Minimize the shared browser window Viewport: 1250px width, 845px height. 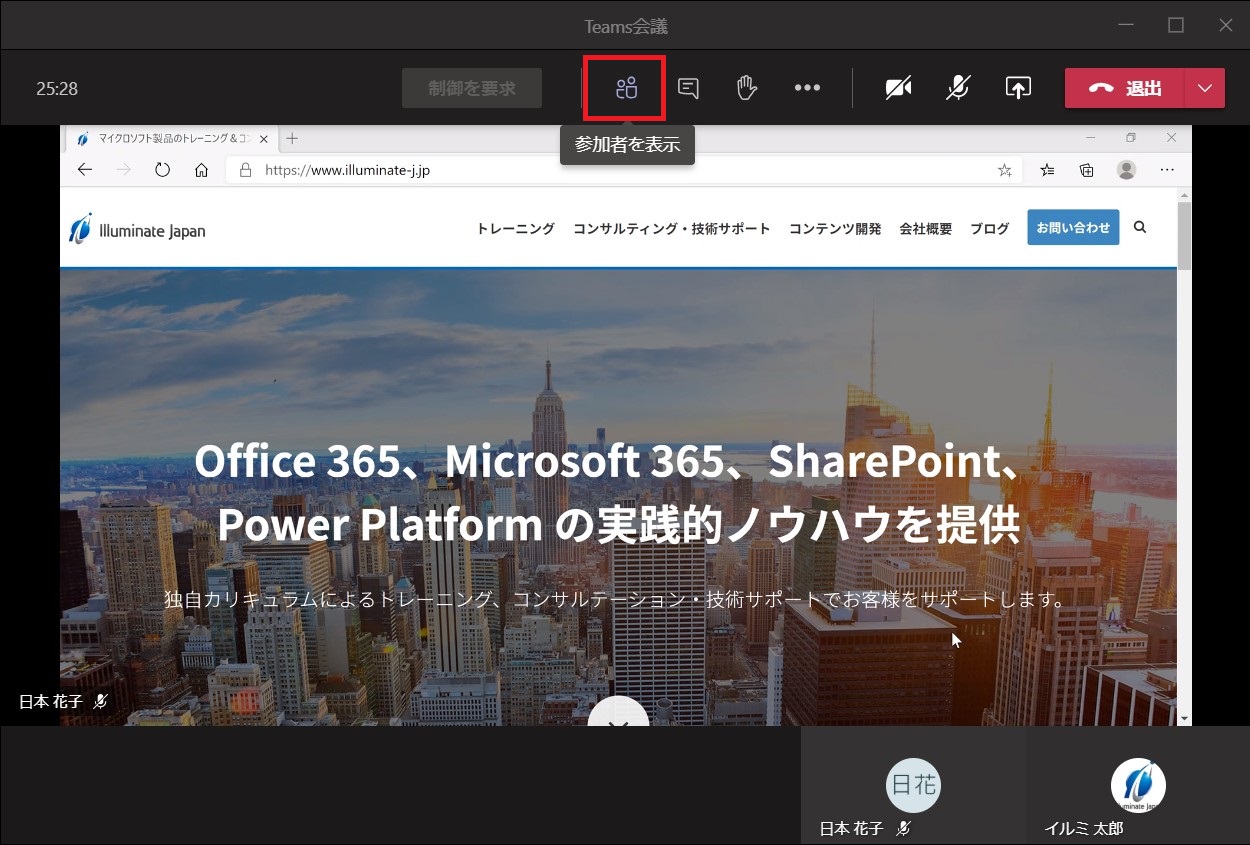pyautogui.click(x=1091, y=138)
